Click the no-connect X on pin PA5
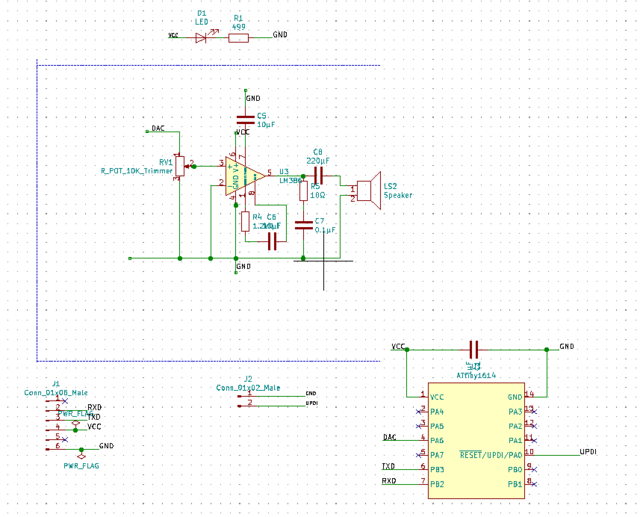640x517 pixels. tap(419, 426)
